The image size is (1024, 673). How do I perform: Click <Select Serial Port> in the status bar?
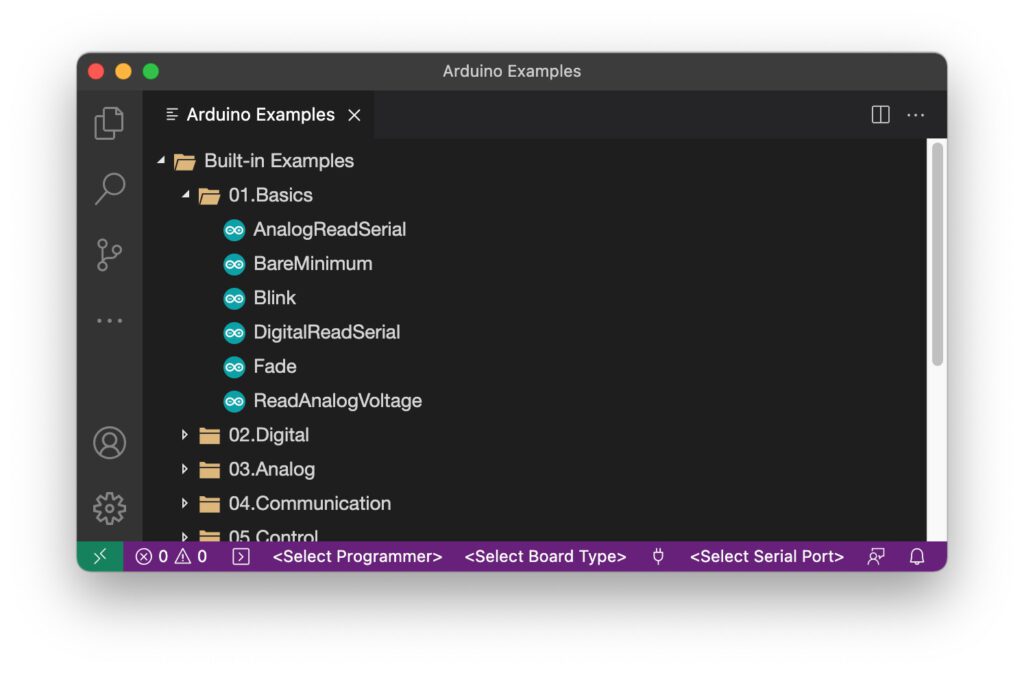point(767,556)
